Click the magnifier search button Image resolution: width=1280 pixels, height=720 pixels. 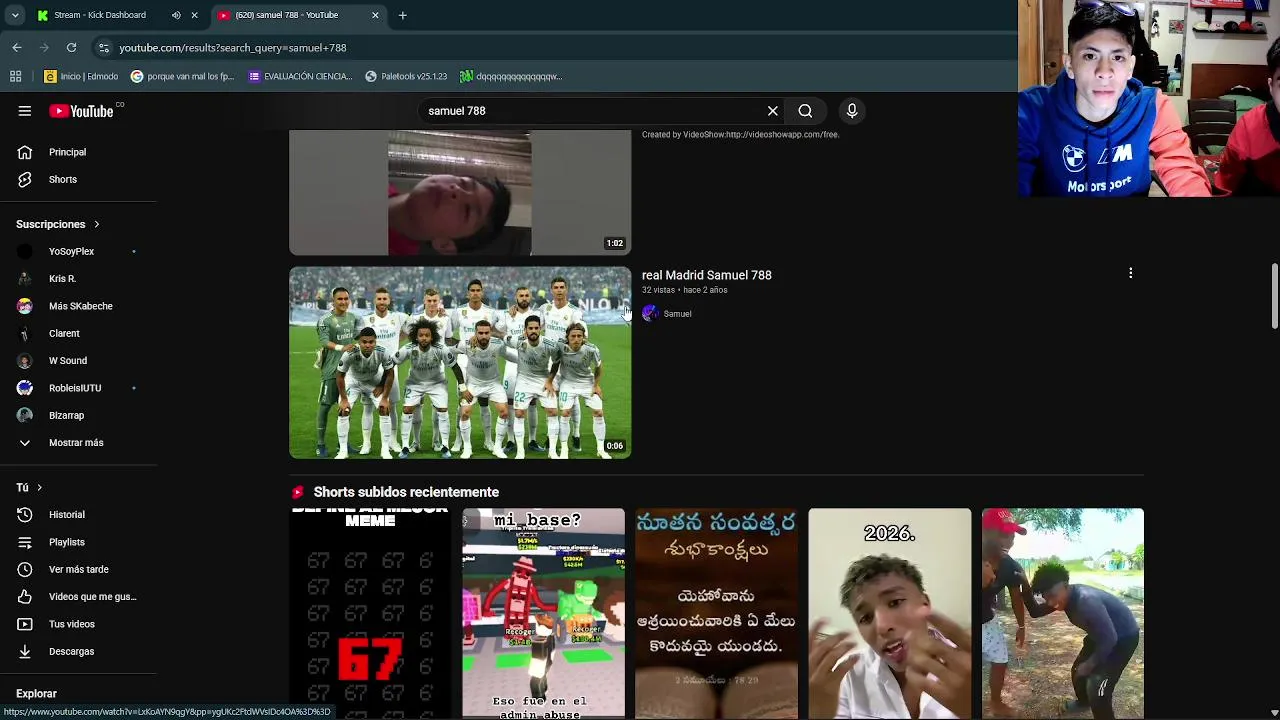point(805,111)
